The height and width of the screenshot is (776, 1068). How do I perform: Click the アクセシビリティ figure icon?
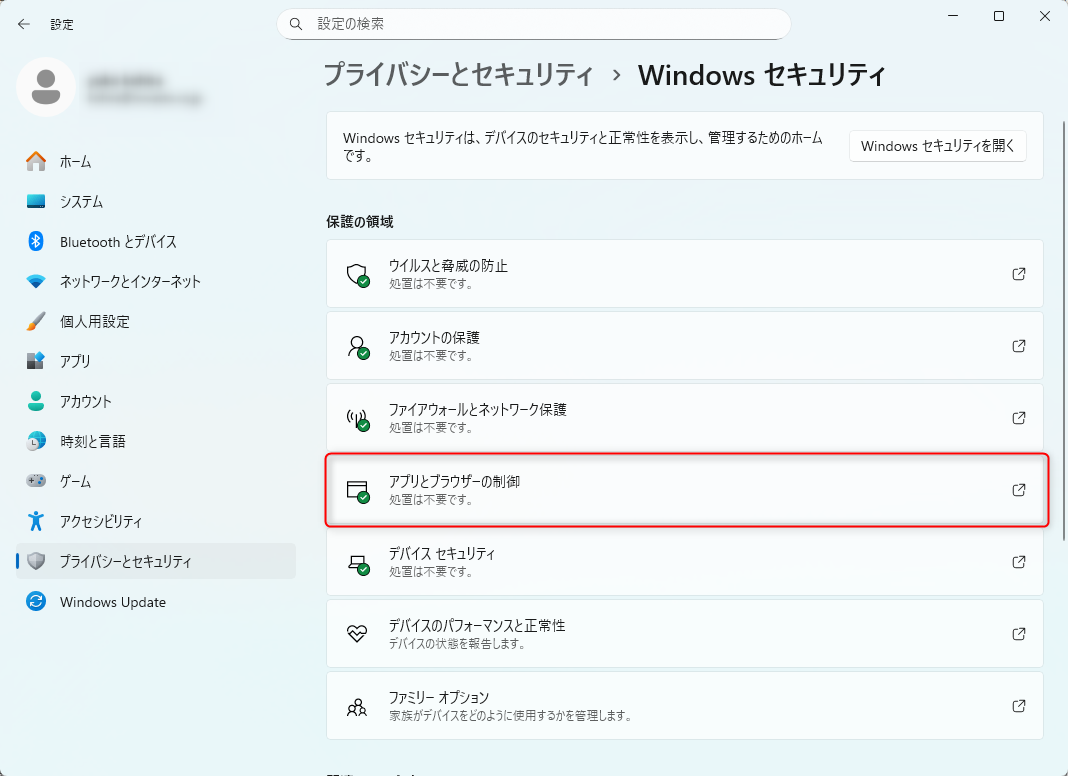(35, 521)
